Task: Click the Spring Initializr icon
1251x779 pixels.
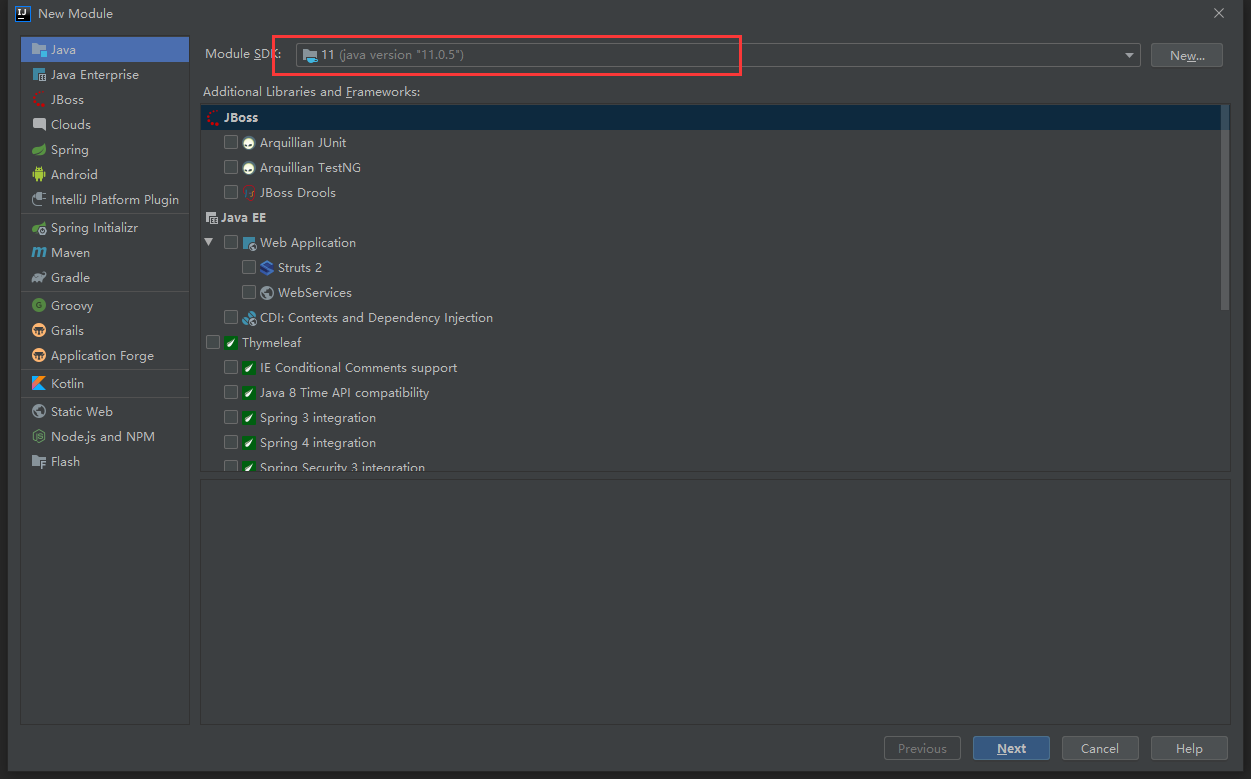Action: coord(39,228)
